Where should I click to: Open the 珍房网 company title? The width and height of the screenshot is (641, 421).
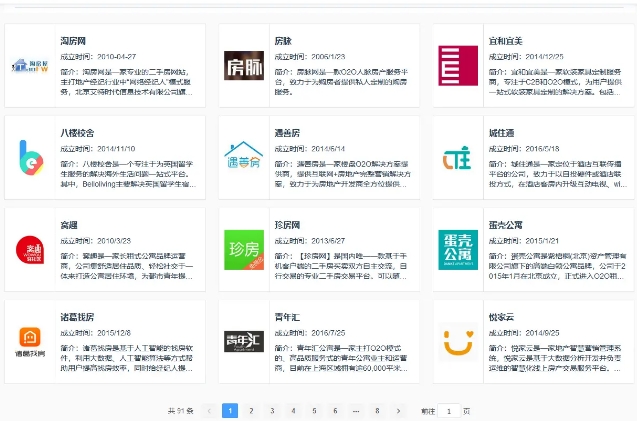coord(287,225)
